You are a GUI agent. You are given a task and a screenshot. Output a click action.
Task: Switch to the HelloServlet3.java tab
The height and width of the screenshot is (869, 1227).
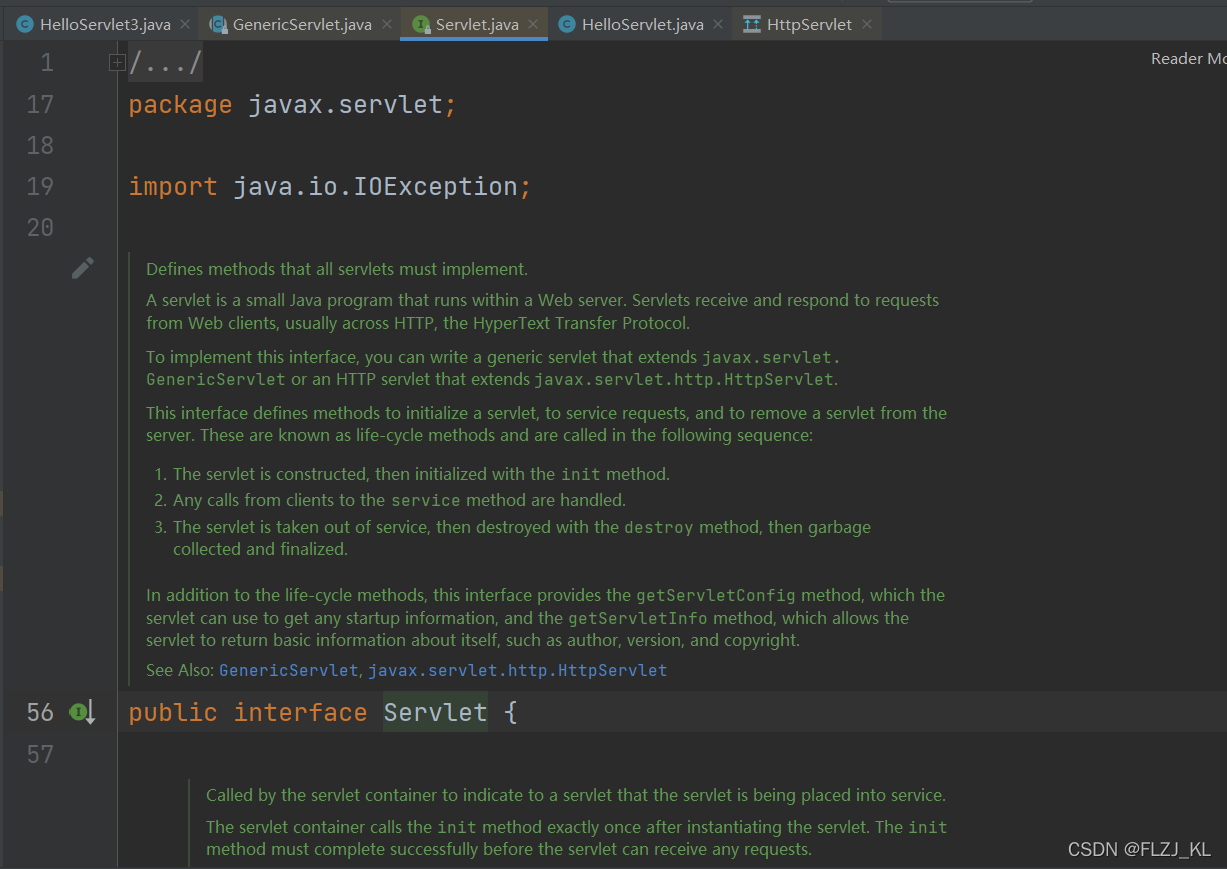[105, 24]
